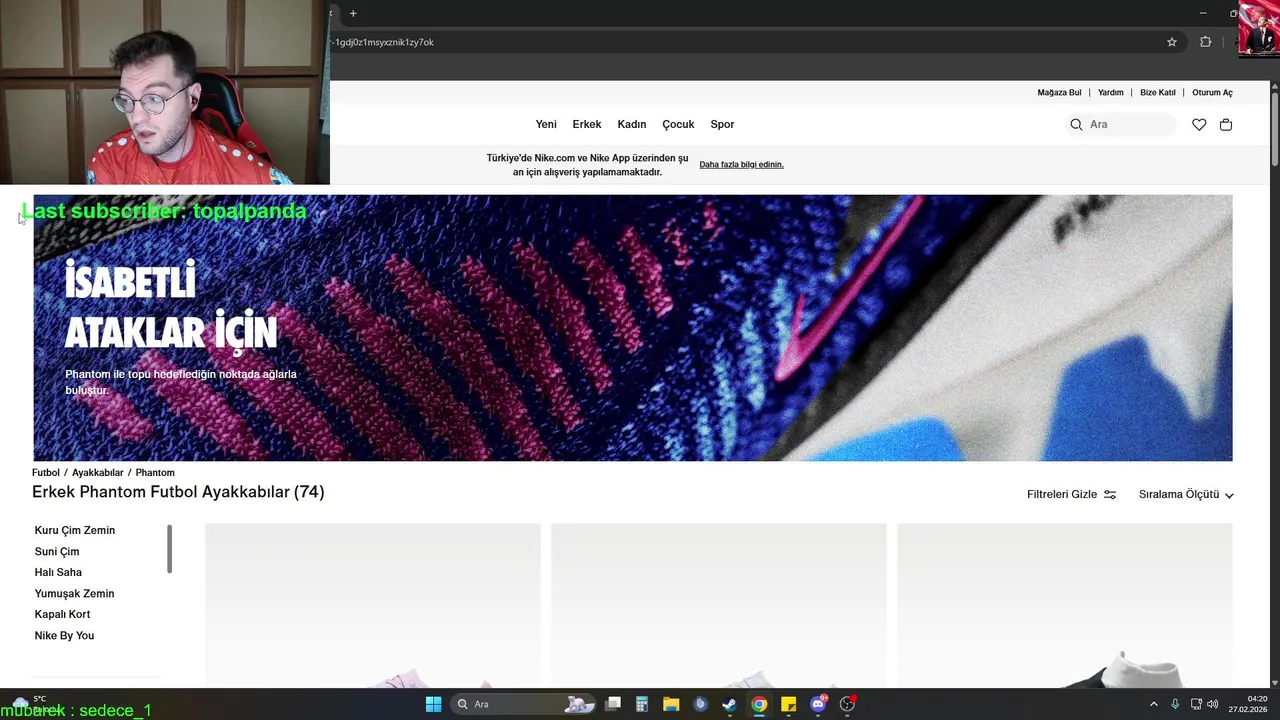
Task: Open the browser extensions puzzle icon
Action: [x=1205, y=42]
